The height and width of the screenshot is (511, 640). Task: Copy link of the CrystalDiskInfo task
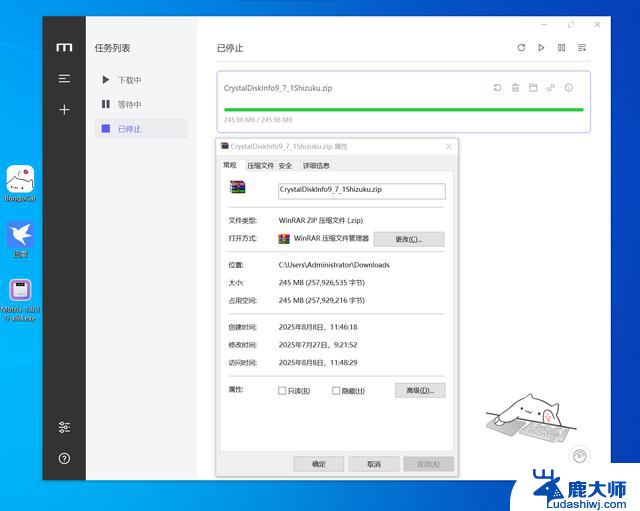(x=551, y=88)
